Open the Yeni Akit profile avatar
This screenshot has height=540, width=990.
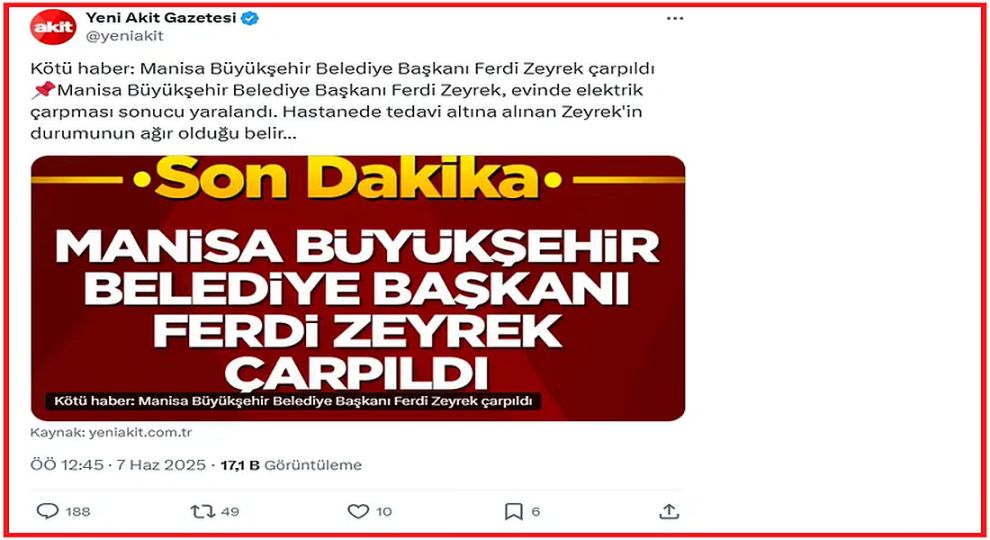53,27
